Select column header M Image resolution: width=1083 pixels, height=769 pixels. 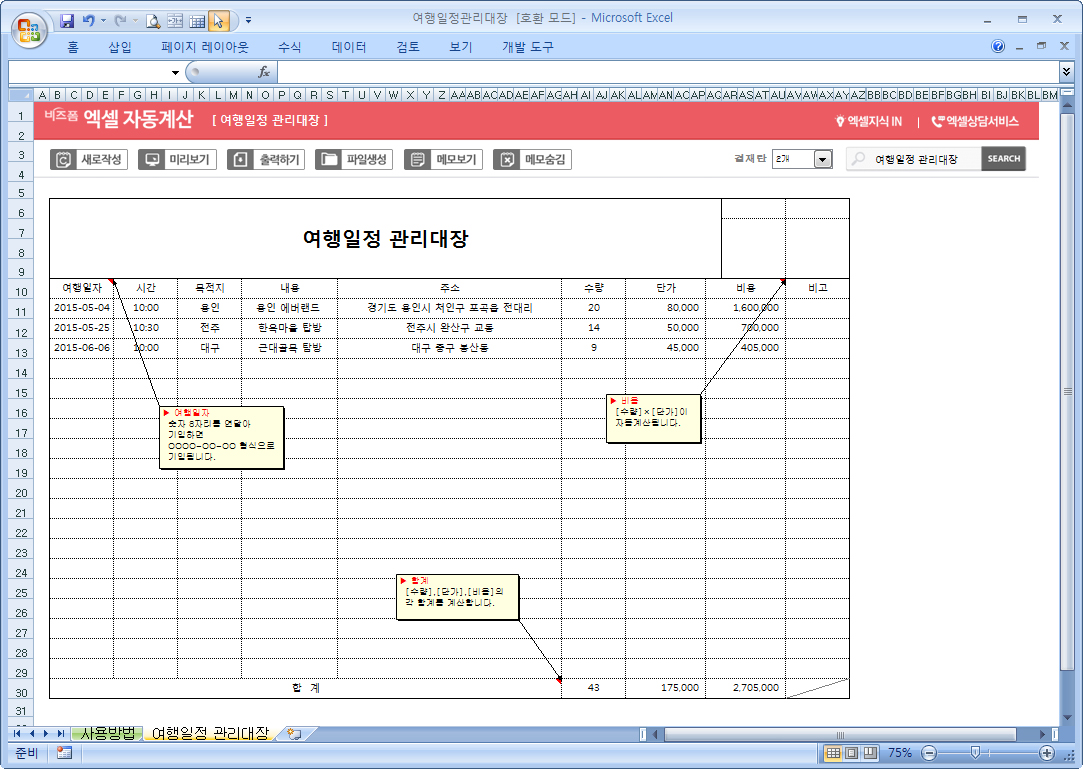(234, 95)
